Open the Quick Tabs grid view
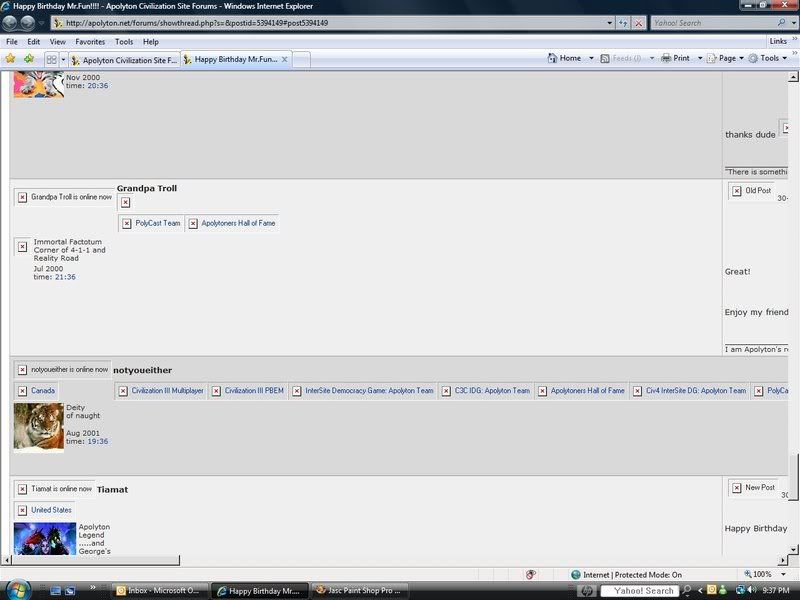Image resolution: width=800 pixels, height=600 pixels. tap(52, 60)
